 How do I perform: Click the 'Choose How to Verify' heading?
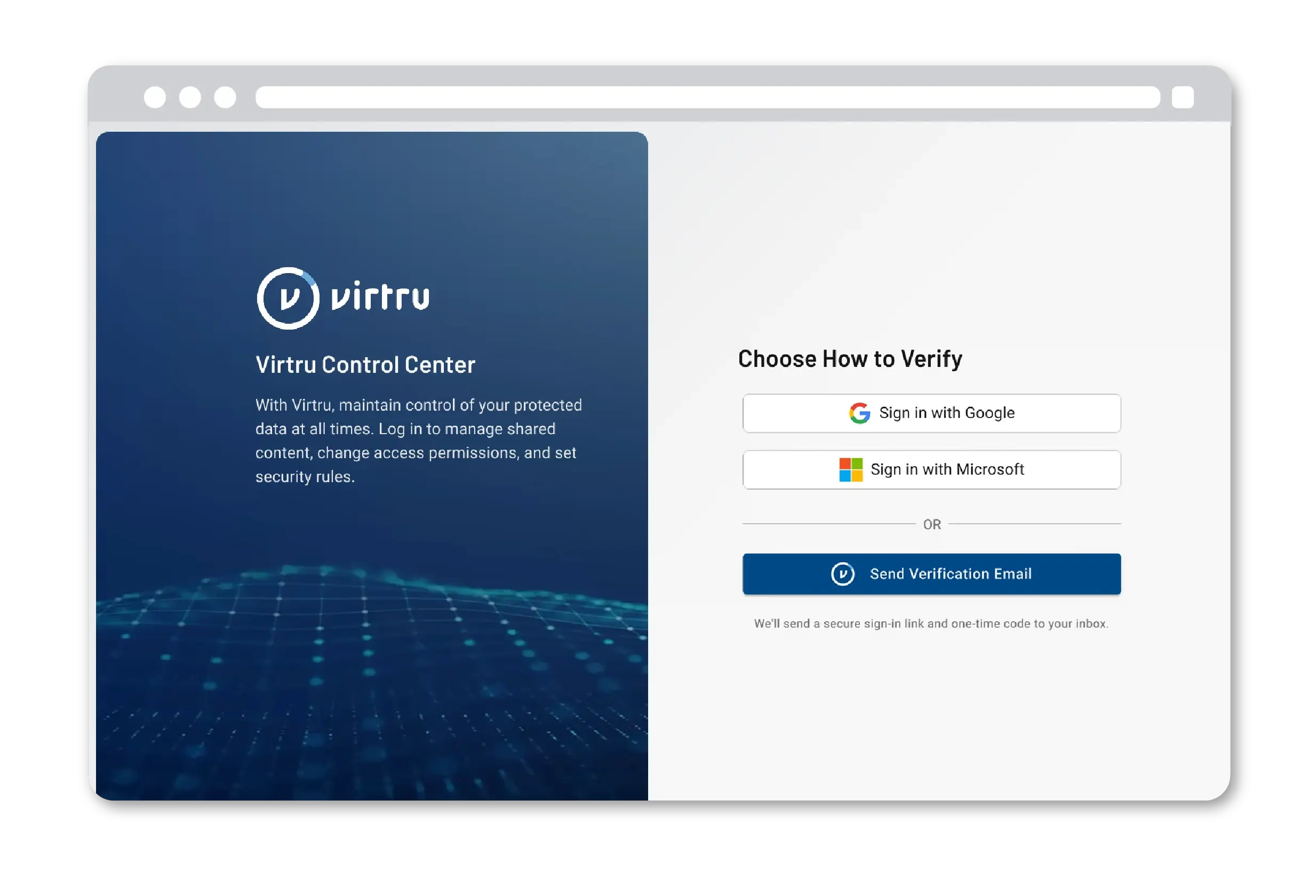(850, 359)
